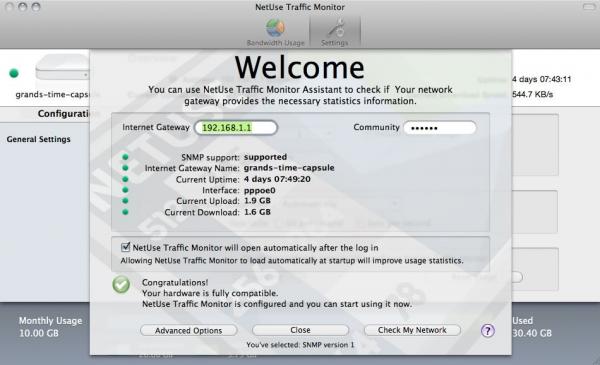The image size is (600, 365).
Task: Click the grands-time-capsule gateway name value
Action: click(x=289, y=168)
